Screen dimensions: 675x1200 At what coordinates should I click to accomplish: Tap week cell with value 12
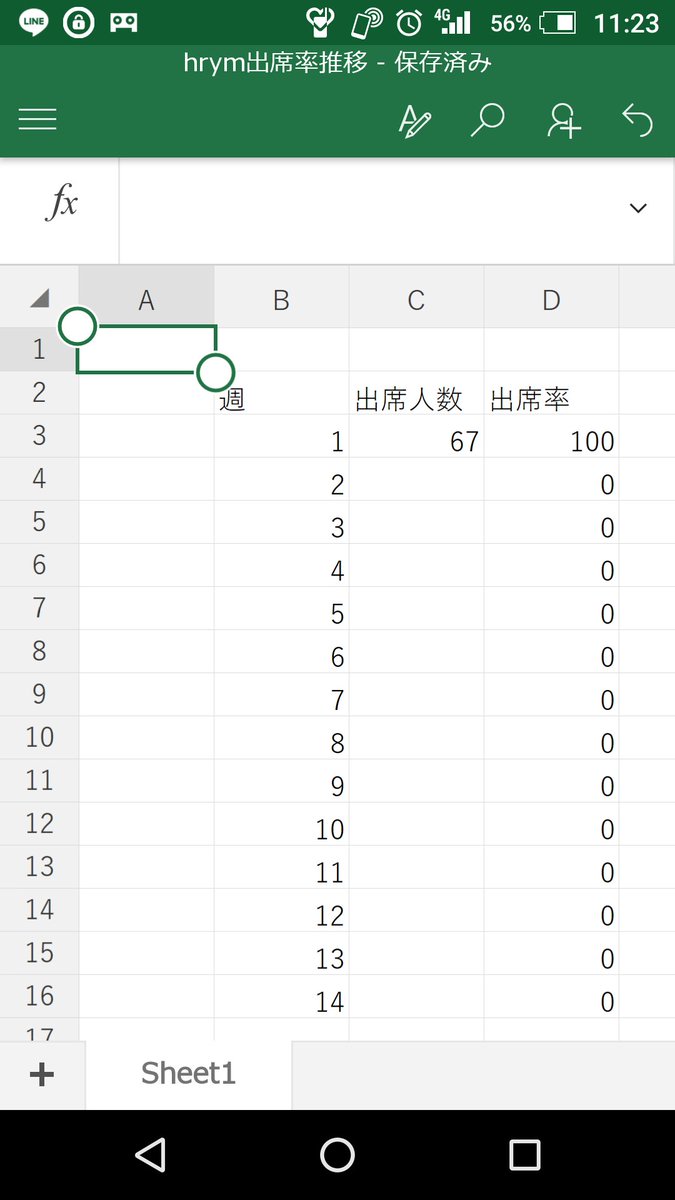tap(281, 910)
